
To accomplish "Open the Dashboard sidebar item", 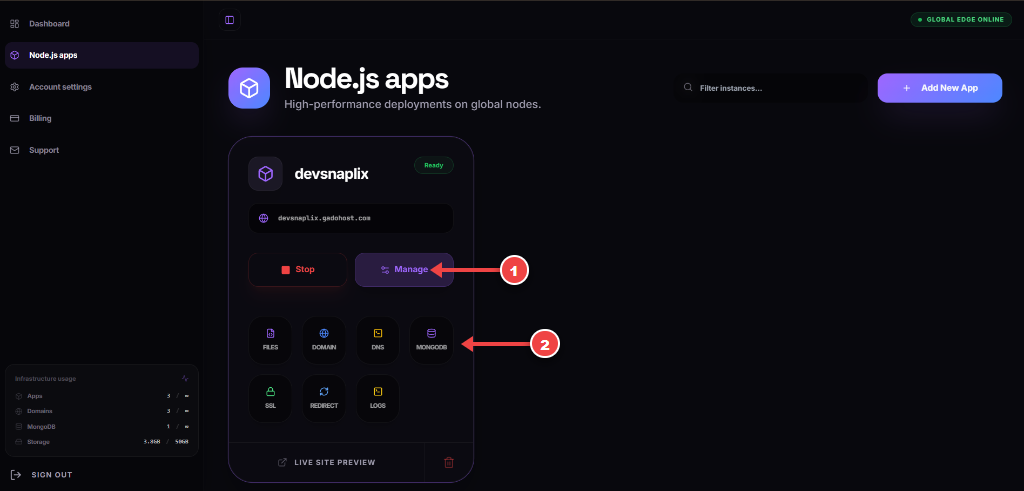I will click(x=101, y=24).
